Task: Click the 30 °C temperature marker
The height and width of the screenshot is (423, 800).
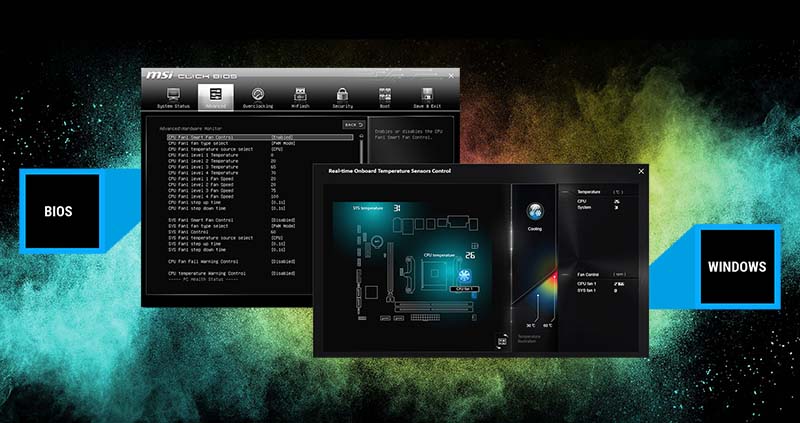Action: click(x=531, y=325)
